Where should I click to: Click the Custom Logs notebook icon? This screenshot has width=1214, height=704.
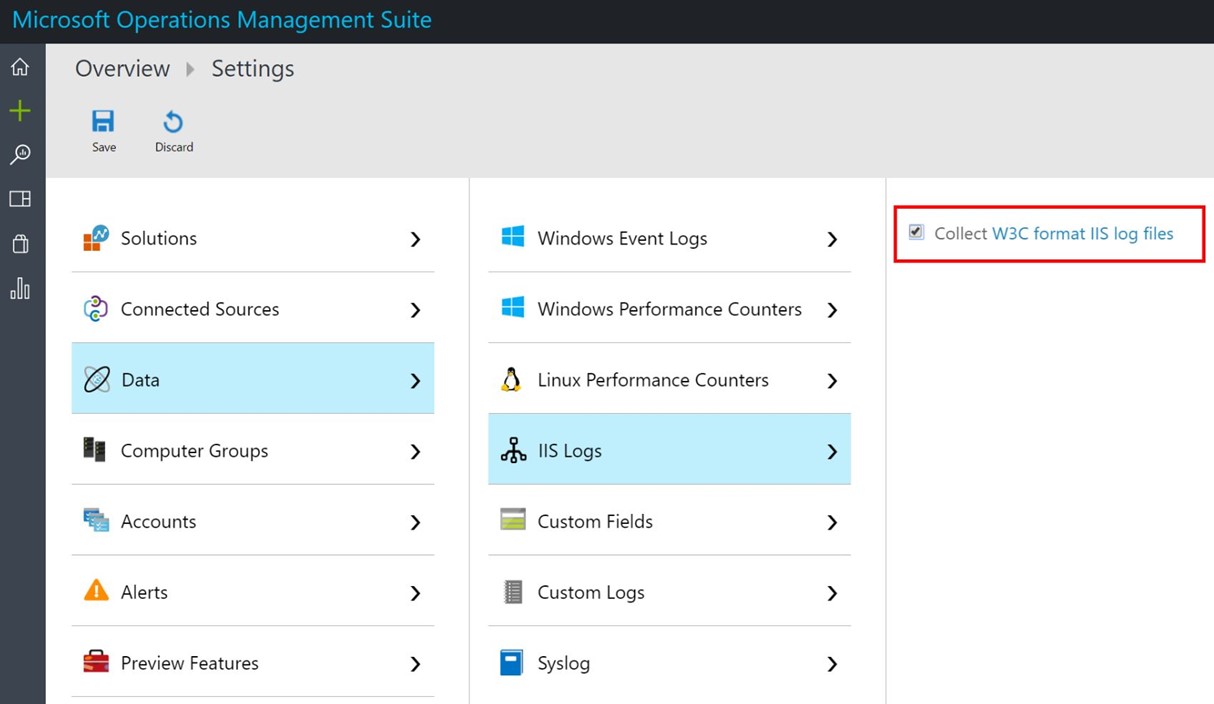[x=512, y=592]
